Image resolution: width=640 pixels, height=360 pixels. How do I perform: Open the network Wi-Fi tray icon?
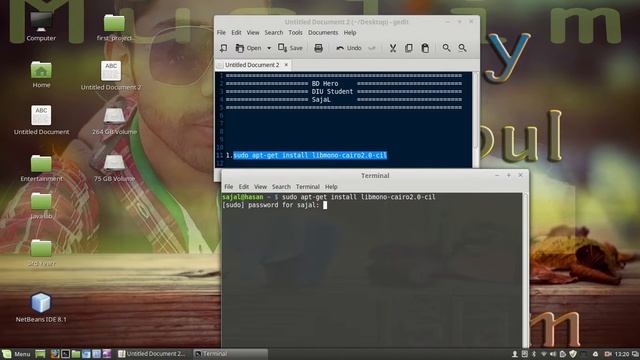pos(544,354)
